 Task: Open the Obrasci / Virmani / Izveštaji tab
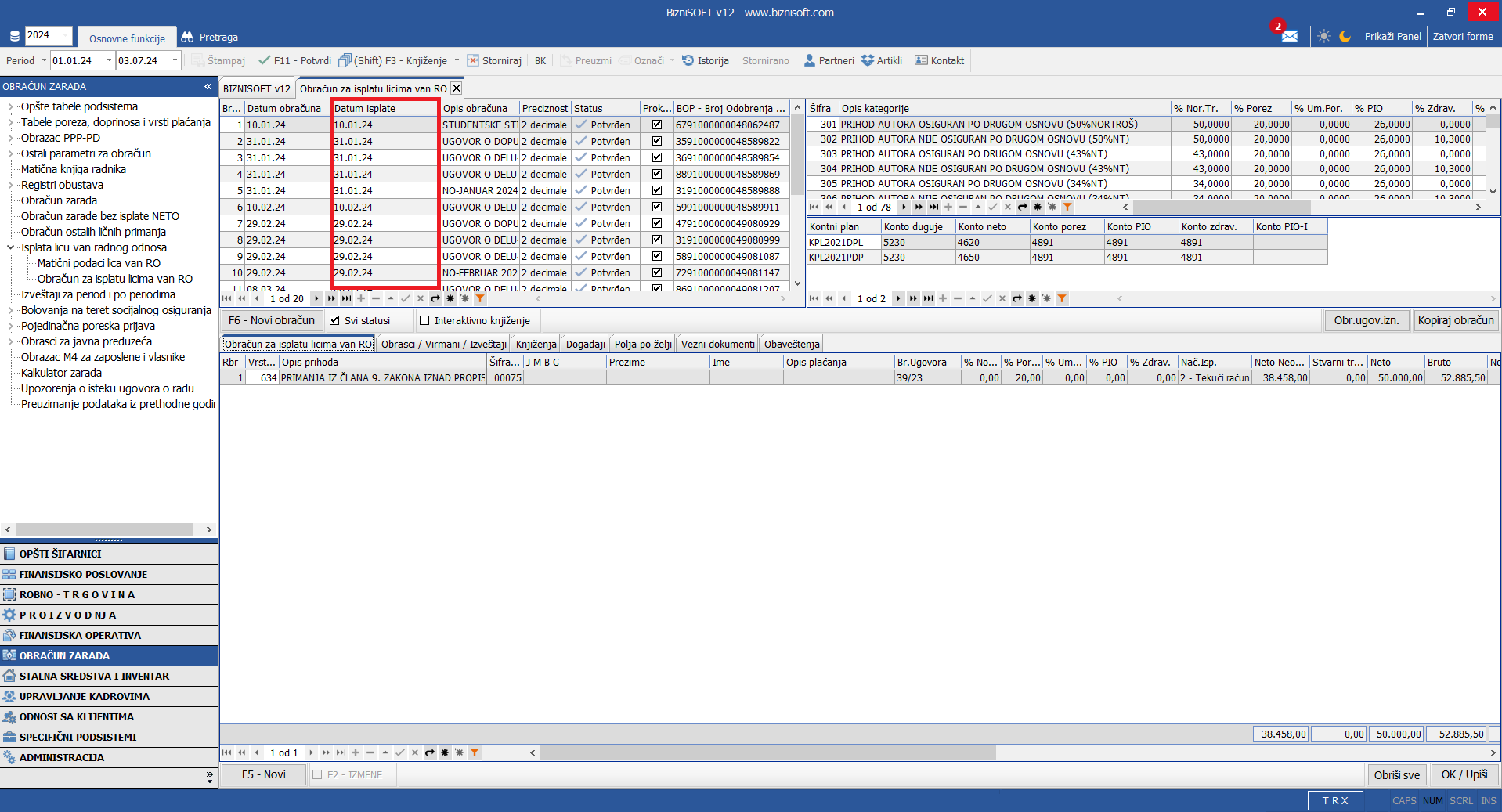443,344
